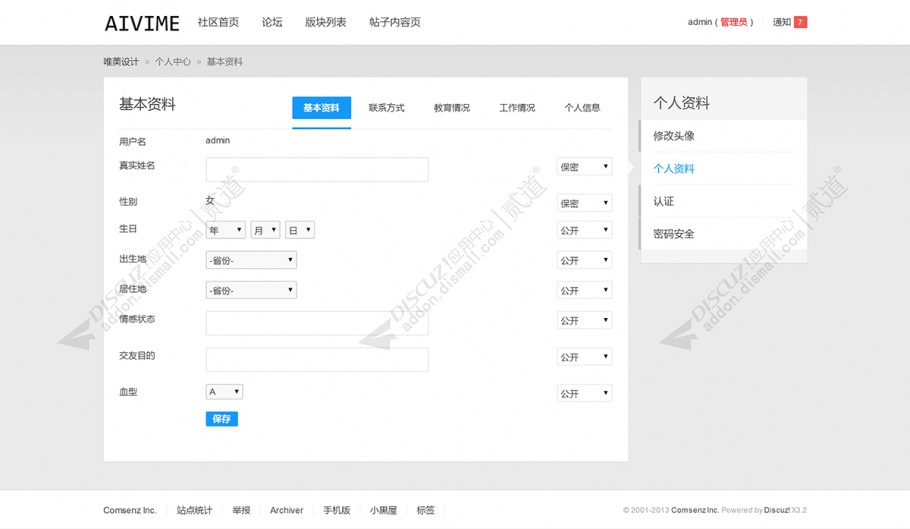Click the 举报 footer link
This screenshot has width=910, height=529.
(x=241, y=510)
